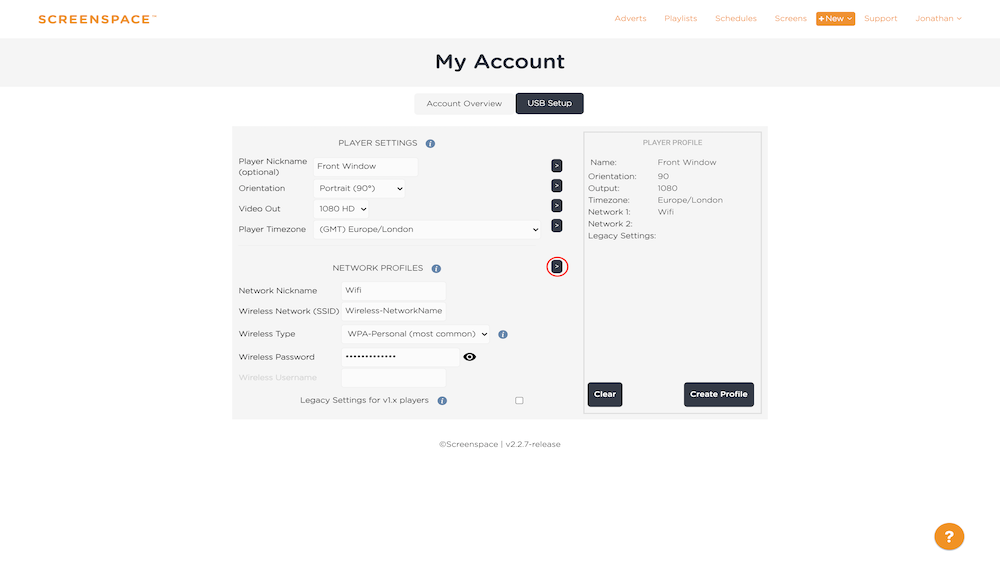The image size is (1000, 566).
Task: Click the arrow button beside Player Nickname
Action: point(557,166)
